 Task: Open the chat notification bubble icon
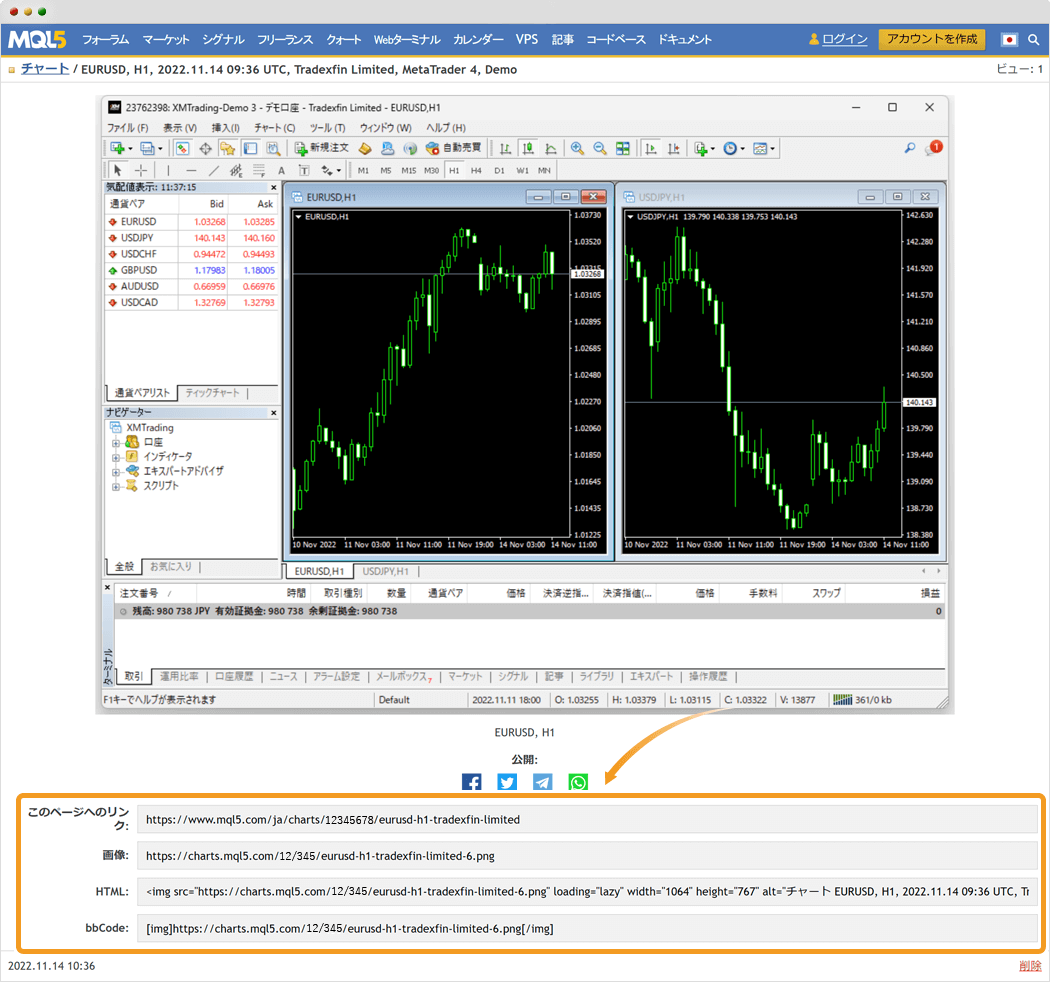click(933, 147)
